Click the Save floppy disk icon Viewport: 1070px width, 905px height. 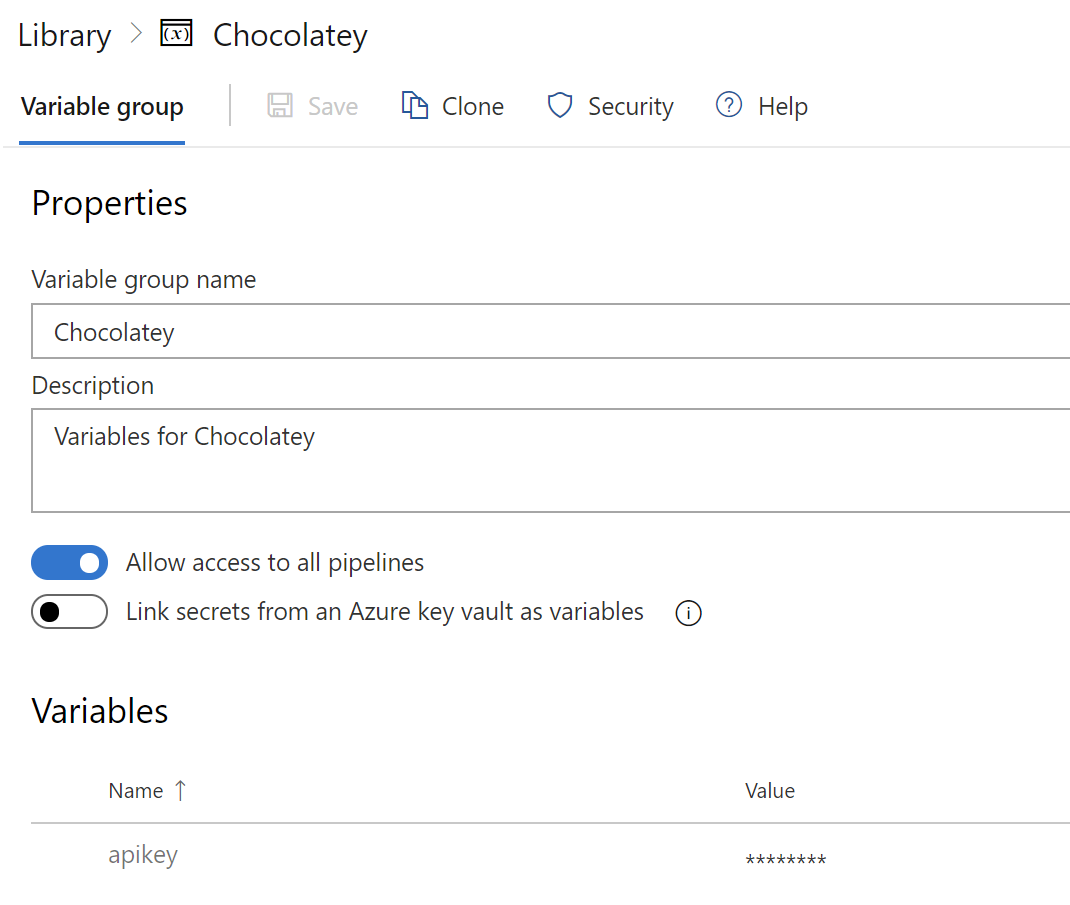pos(280,106)
